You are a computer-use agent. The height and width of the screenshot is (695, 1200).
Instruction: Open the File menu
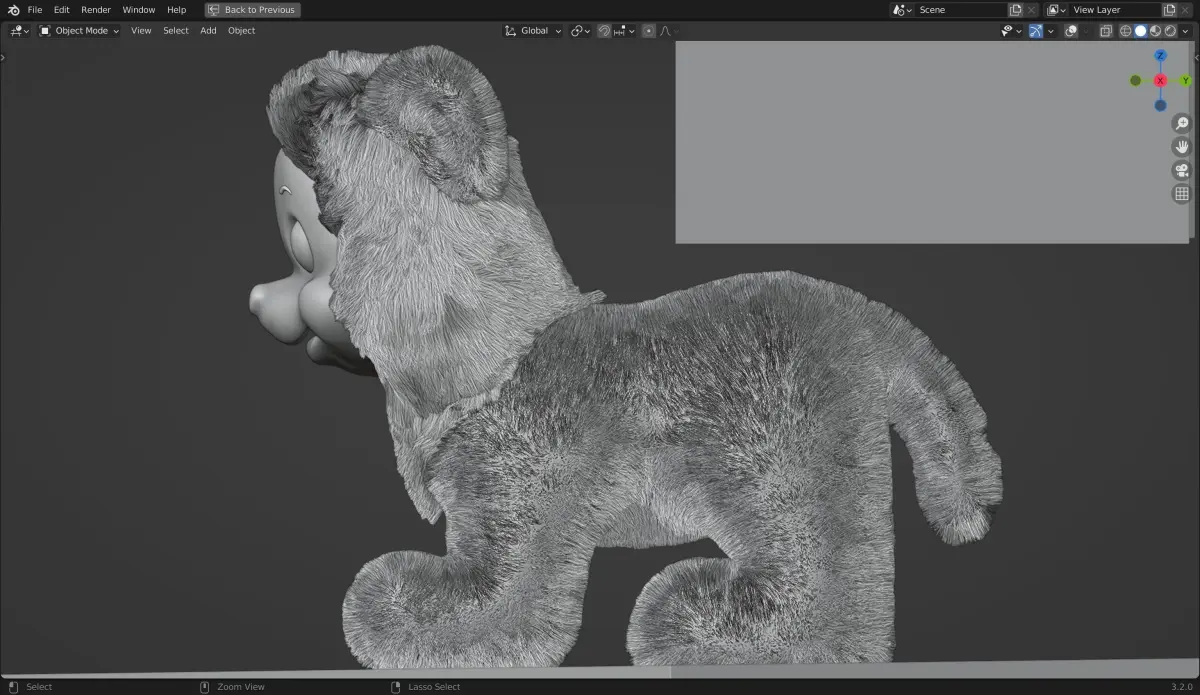pyautogui.click(x=35, y=10)
